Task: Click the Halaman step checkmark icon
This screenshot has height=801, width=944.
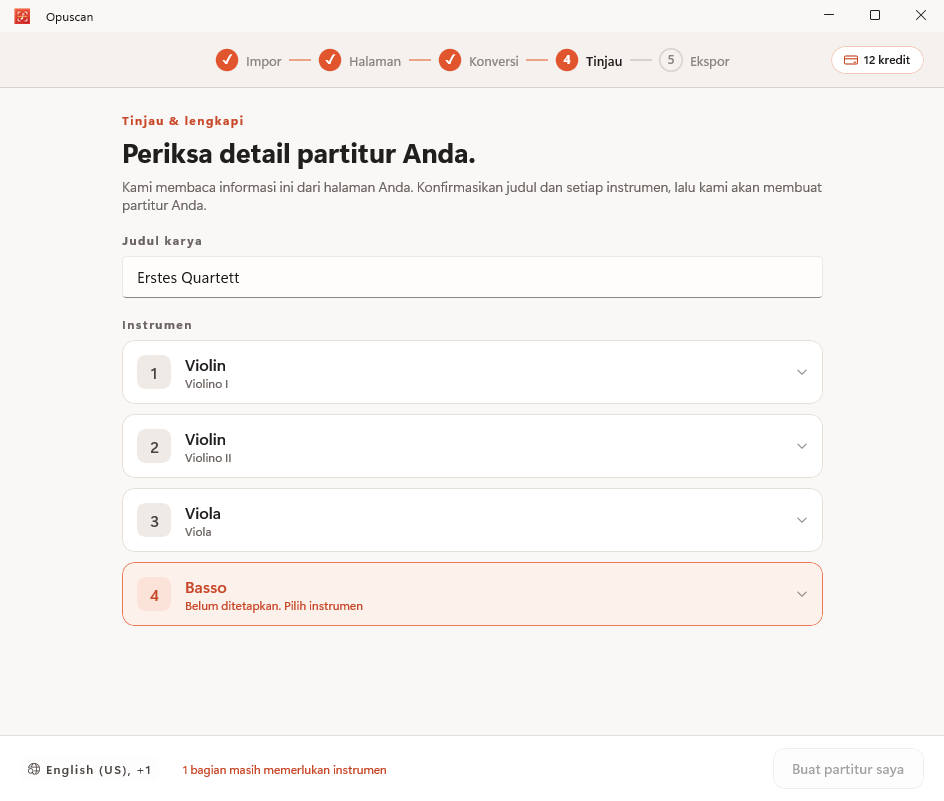Action: [330, 60]
